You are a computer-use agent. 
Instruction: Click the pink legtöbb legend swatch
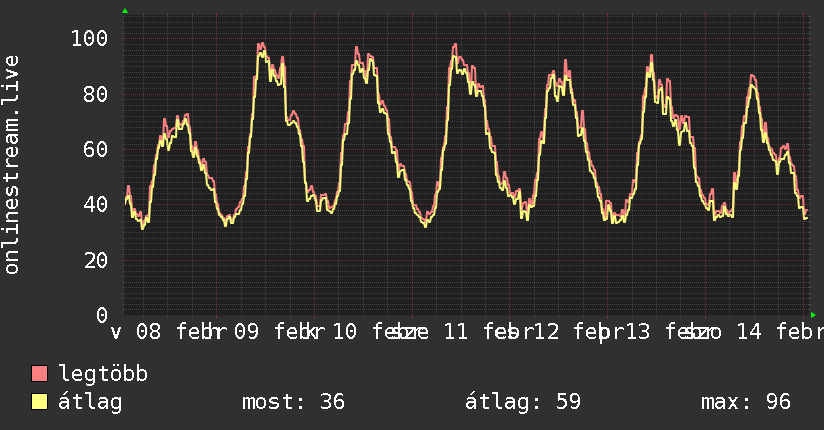(x=39, y=373)
